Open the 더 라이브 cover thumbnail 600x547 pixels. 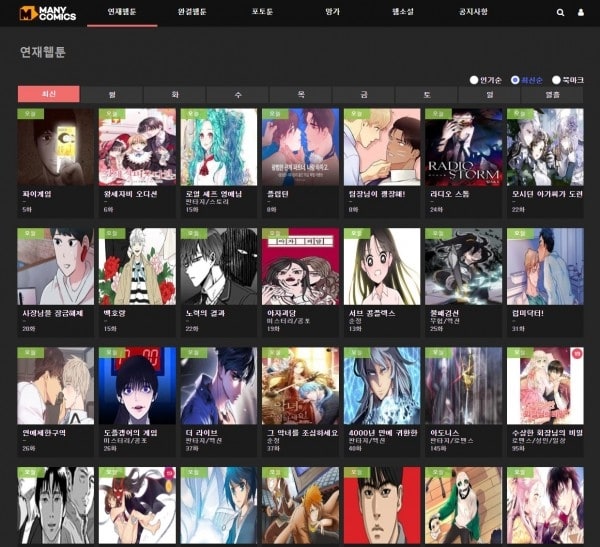tap(219, 386)
